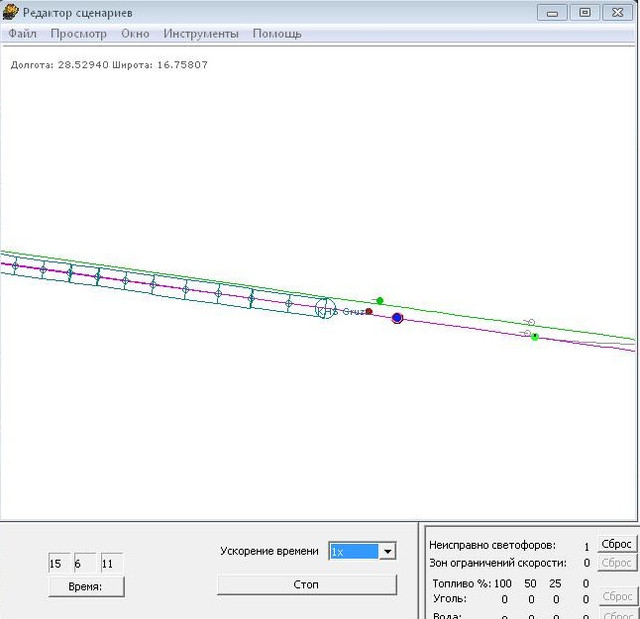Click Сброс in the Уголь row
Screen dimensions: 640x619
coord(617,597)
